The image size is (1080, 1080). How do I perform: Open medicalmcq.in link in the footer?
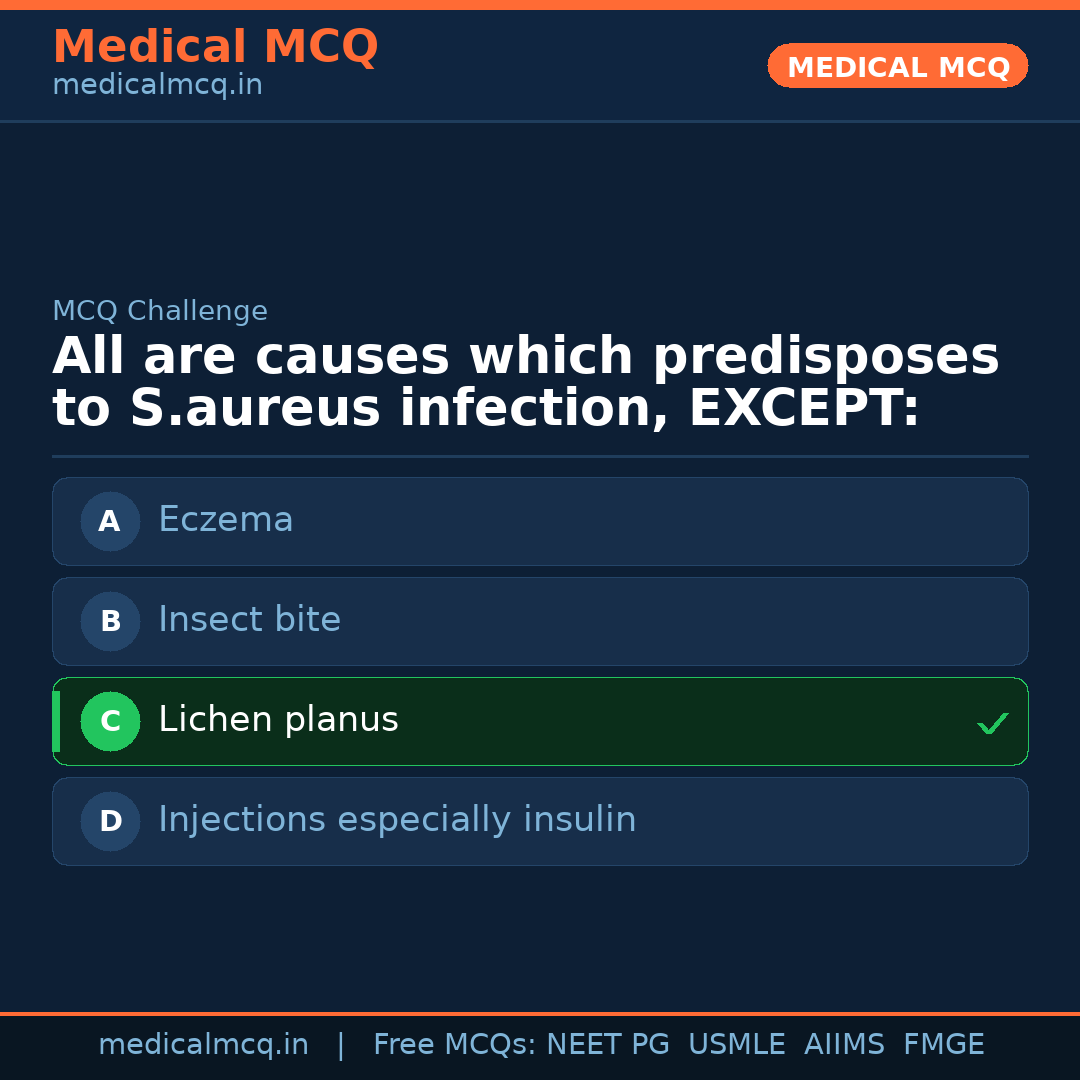203,1045
